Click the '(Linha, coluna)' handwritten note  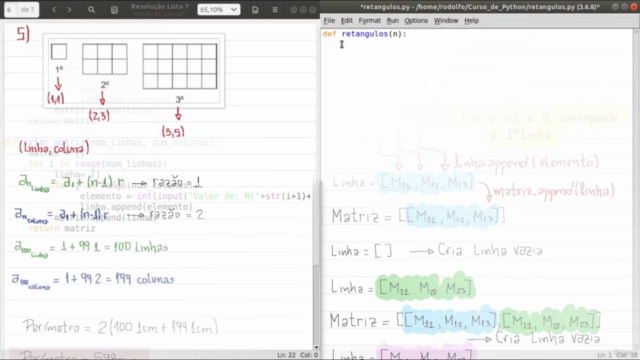54,149
